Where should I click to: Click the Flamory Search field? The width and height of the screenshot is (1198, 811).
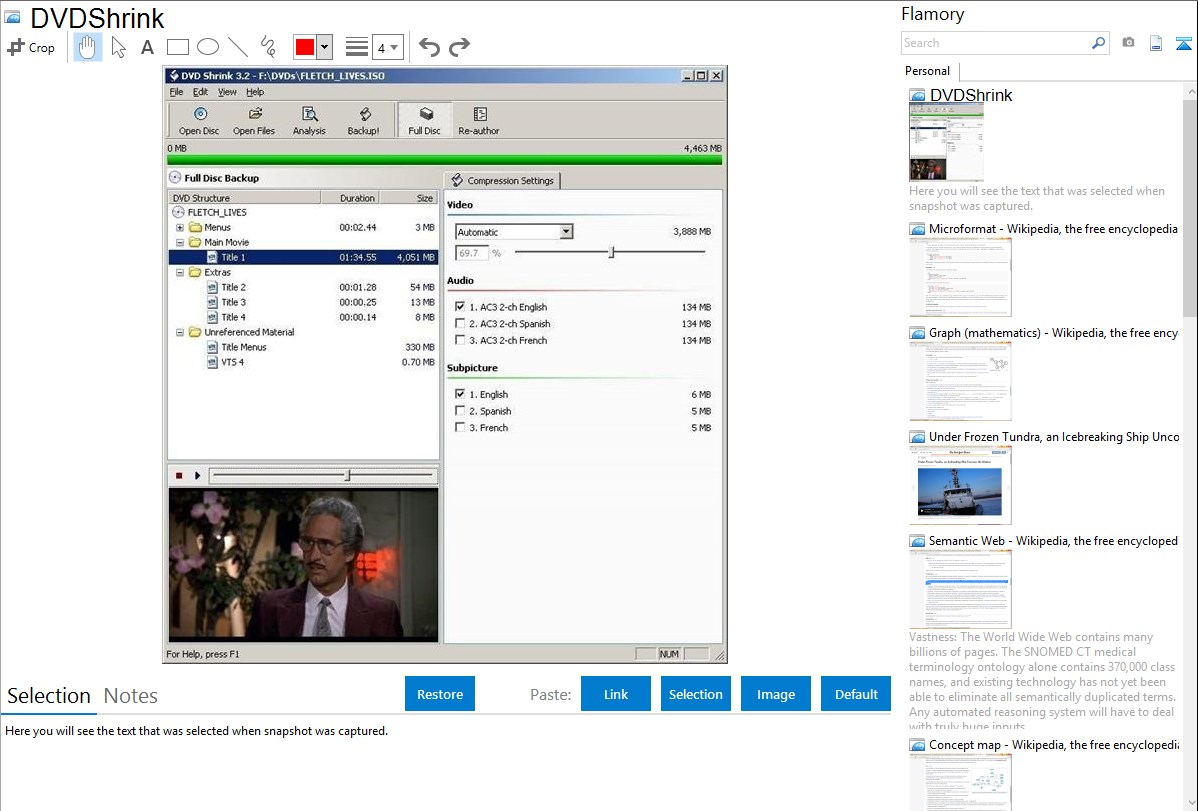(995, 43)
